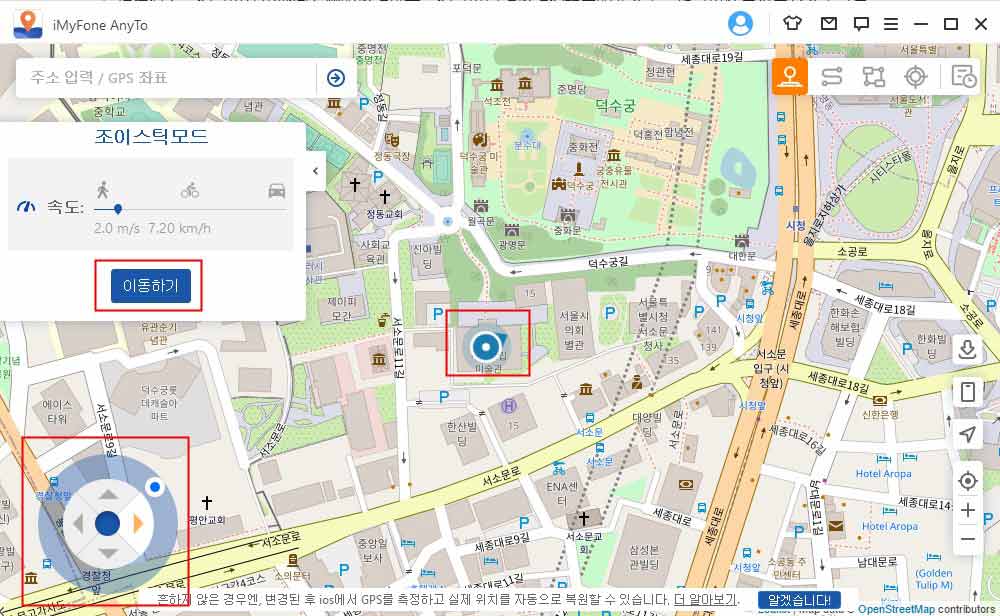This screenshot has width=1000, height=616.
Task: Click the iMyFone AnyTo app logo
Action: coord(27,24)
